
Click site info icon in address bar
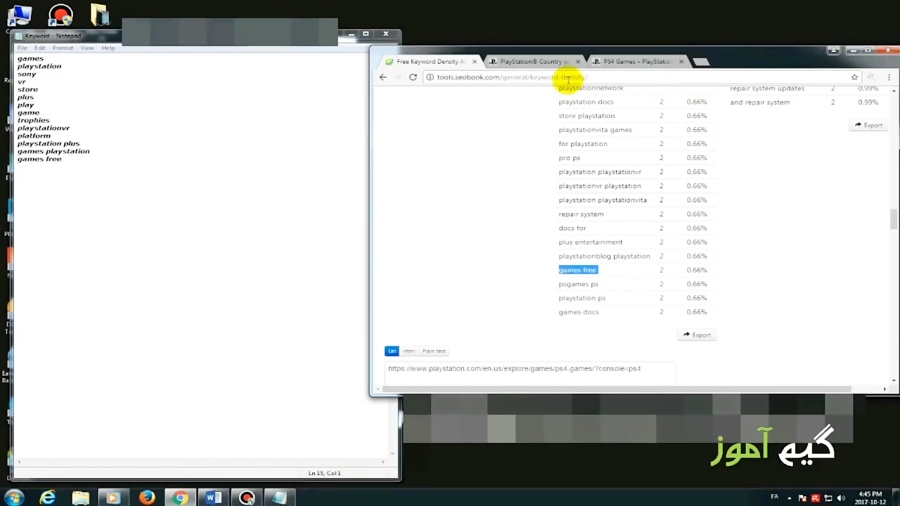(x=430, y=77)
